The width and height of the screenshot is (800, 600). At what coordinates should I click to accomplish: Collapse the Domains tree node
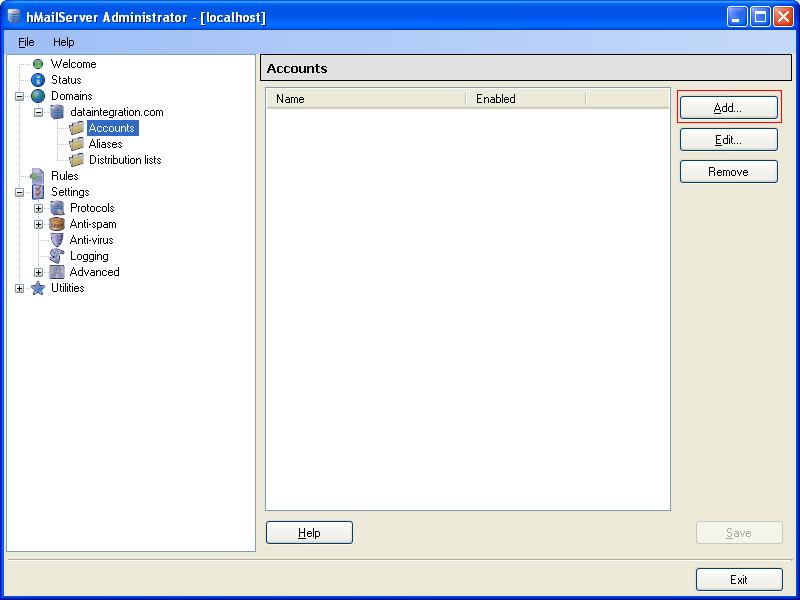[x=19, y=96]
